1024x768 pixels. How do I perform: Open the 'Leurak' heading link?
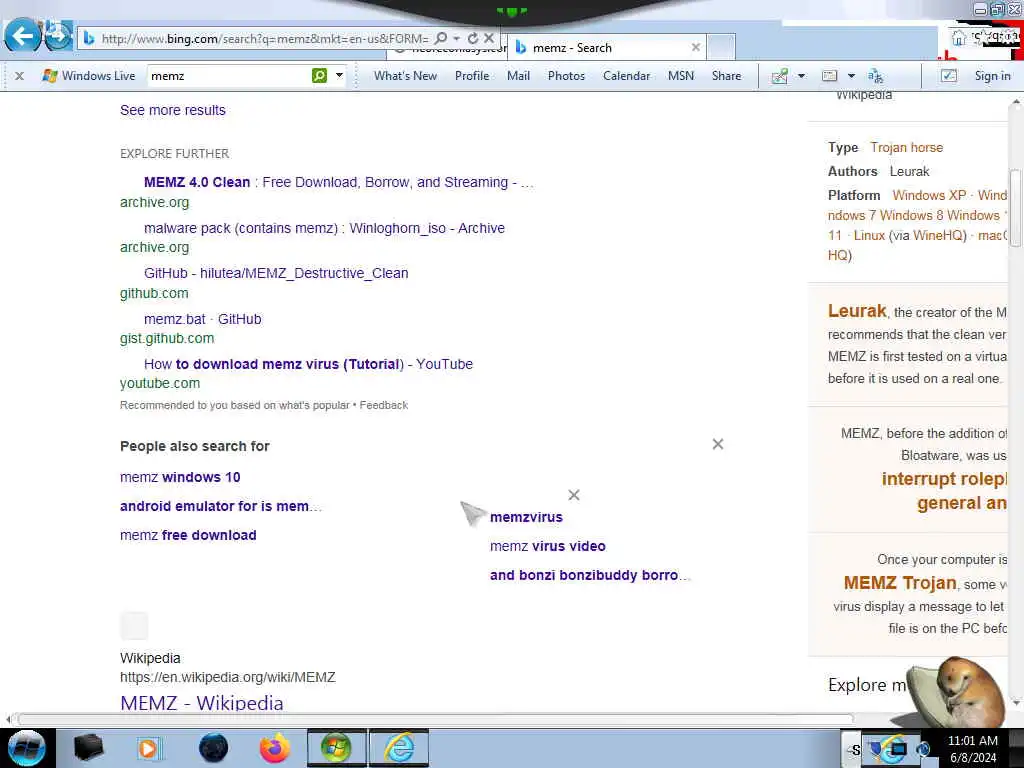pos(857,311)
